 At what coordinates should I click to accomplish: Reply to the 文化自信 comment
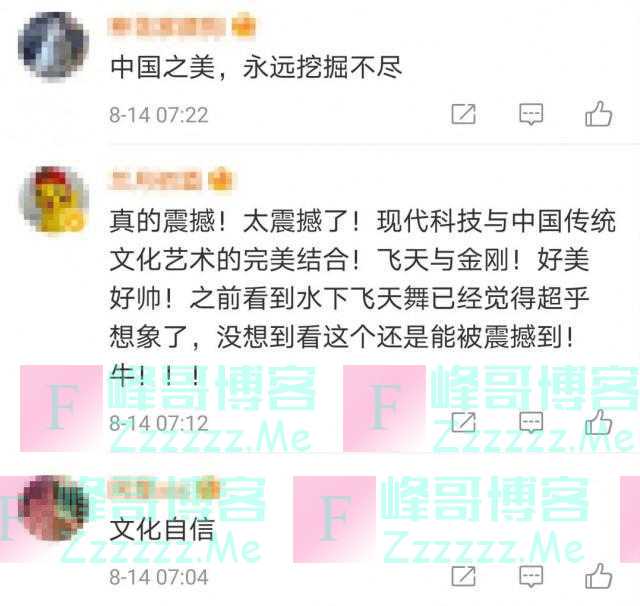(x=531, y=576)
